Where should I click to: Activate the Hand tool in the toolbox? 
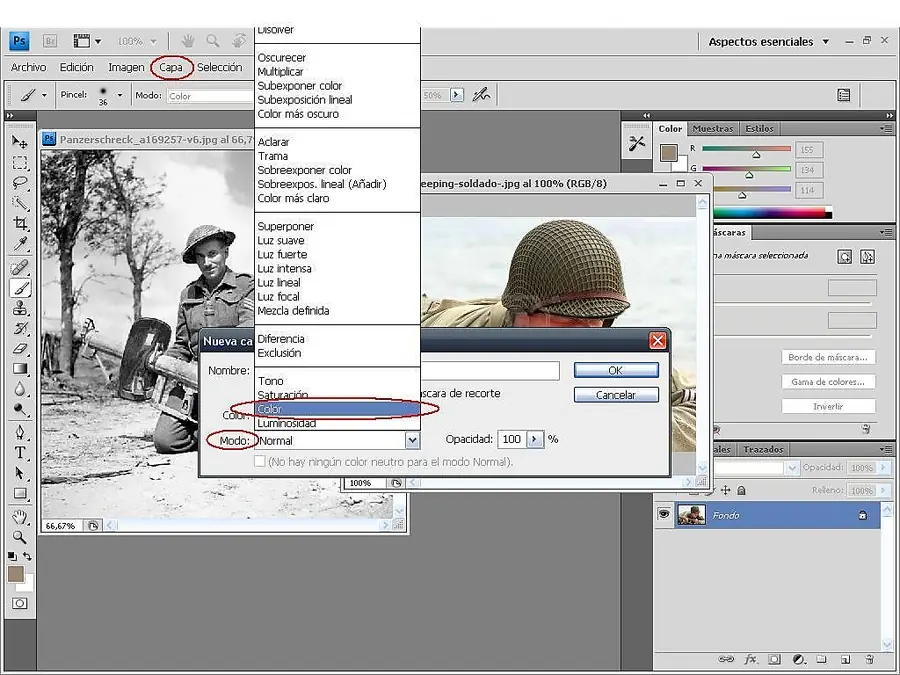click(x=20, y=517)
